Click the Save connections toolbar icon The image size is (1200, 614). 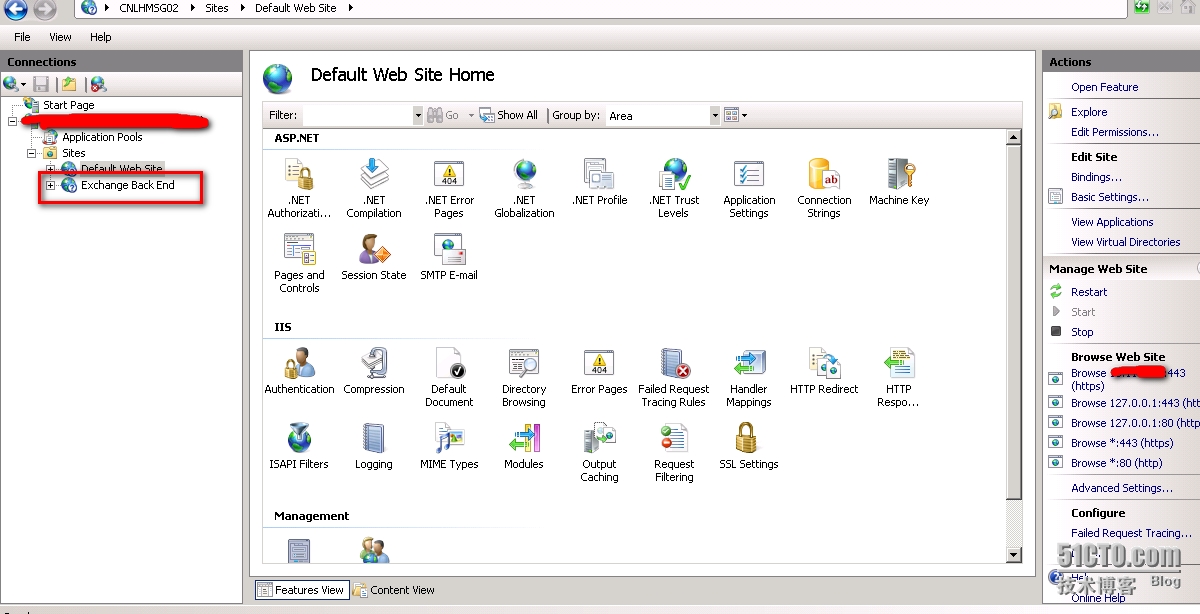(41, 84)
